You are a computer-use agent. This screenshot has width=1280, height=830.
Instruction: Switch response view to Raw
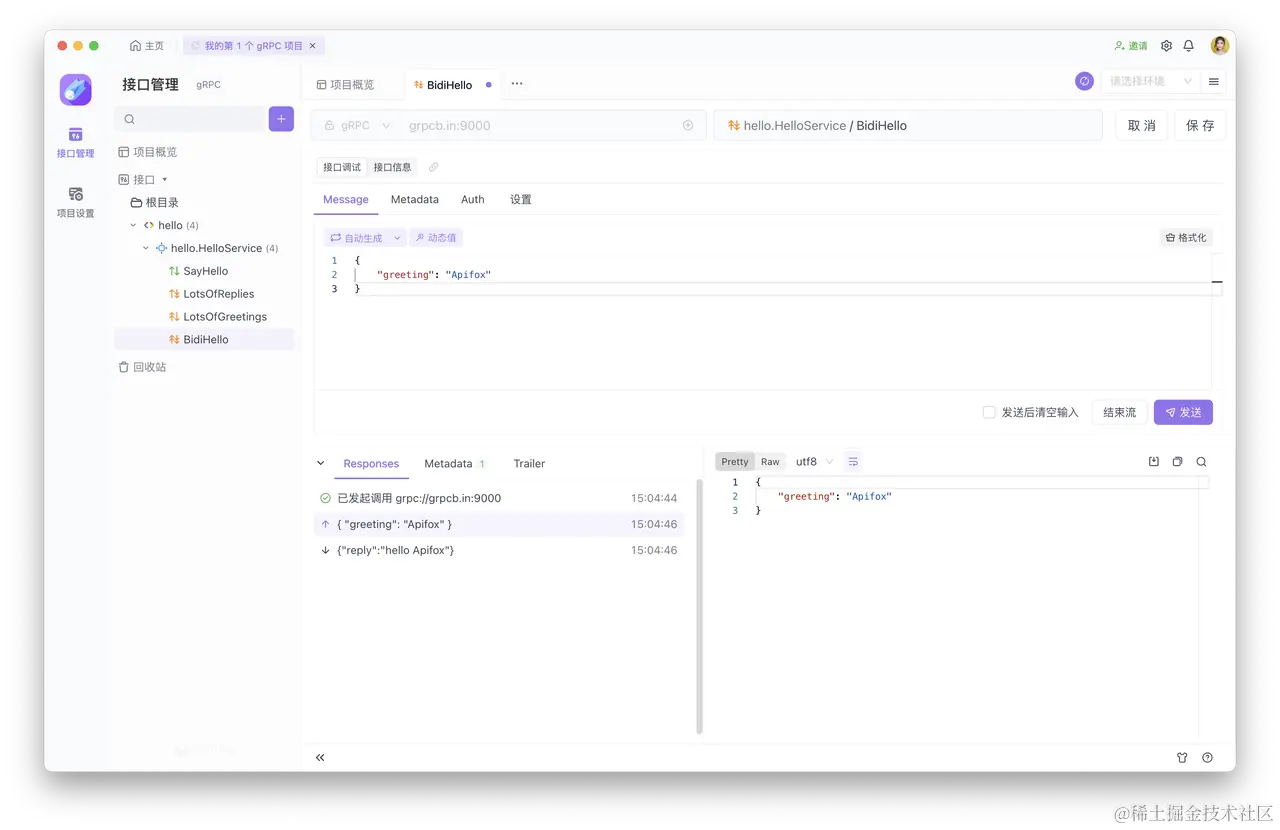click(770, 461)
